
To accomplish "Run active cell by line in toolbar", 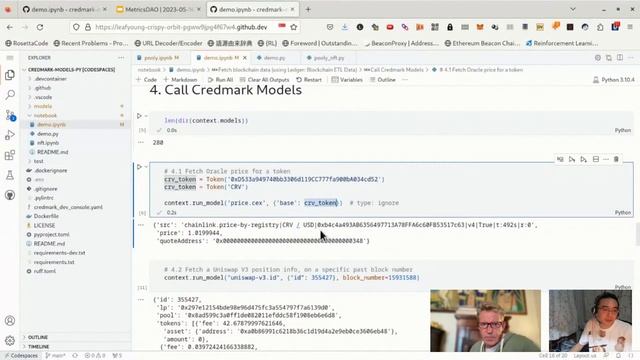I will tap(560, 159).
